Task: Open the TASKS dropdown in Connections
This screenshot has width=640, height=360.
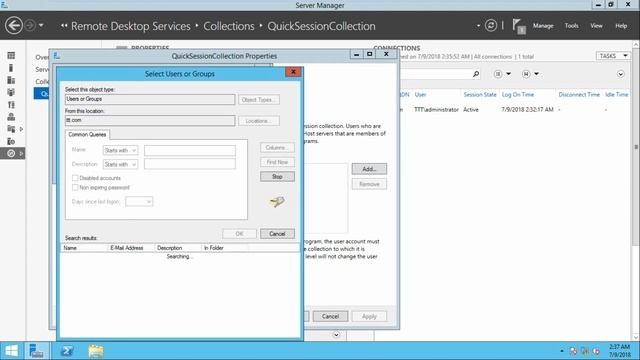Action: pos(613,56)
